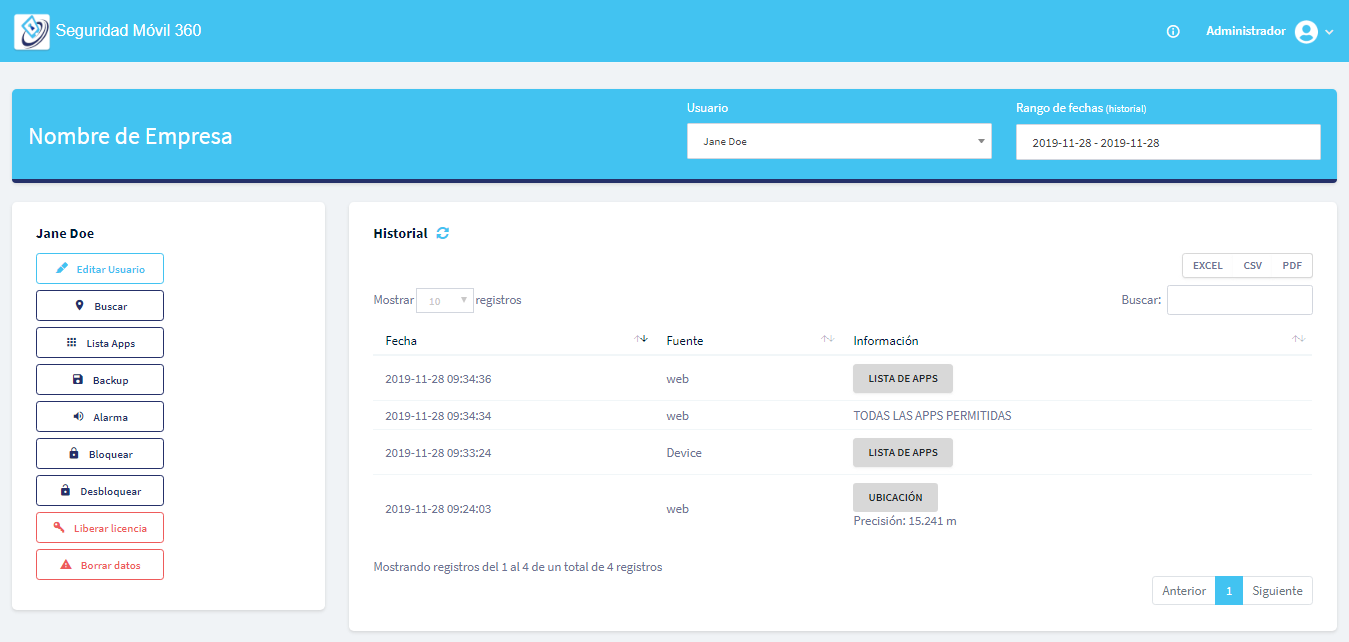This screenshot has height=642, width=1349.
Task: Click the info icon in top bar
Action: [1173, 32]
